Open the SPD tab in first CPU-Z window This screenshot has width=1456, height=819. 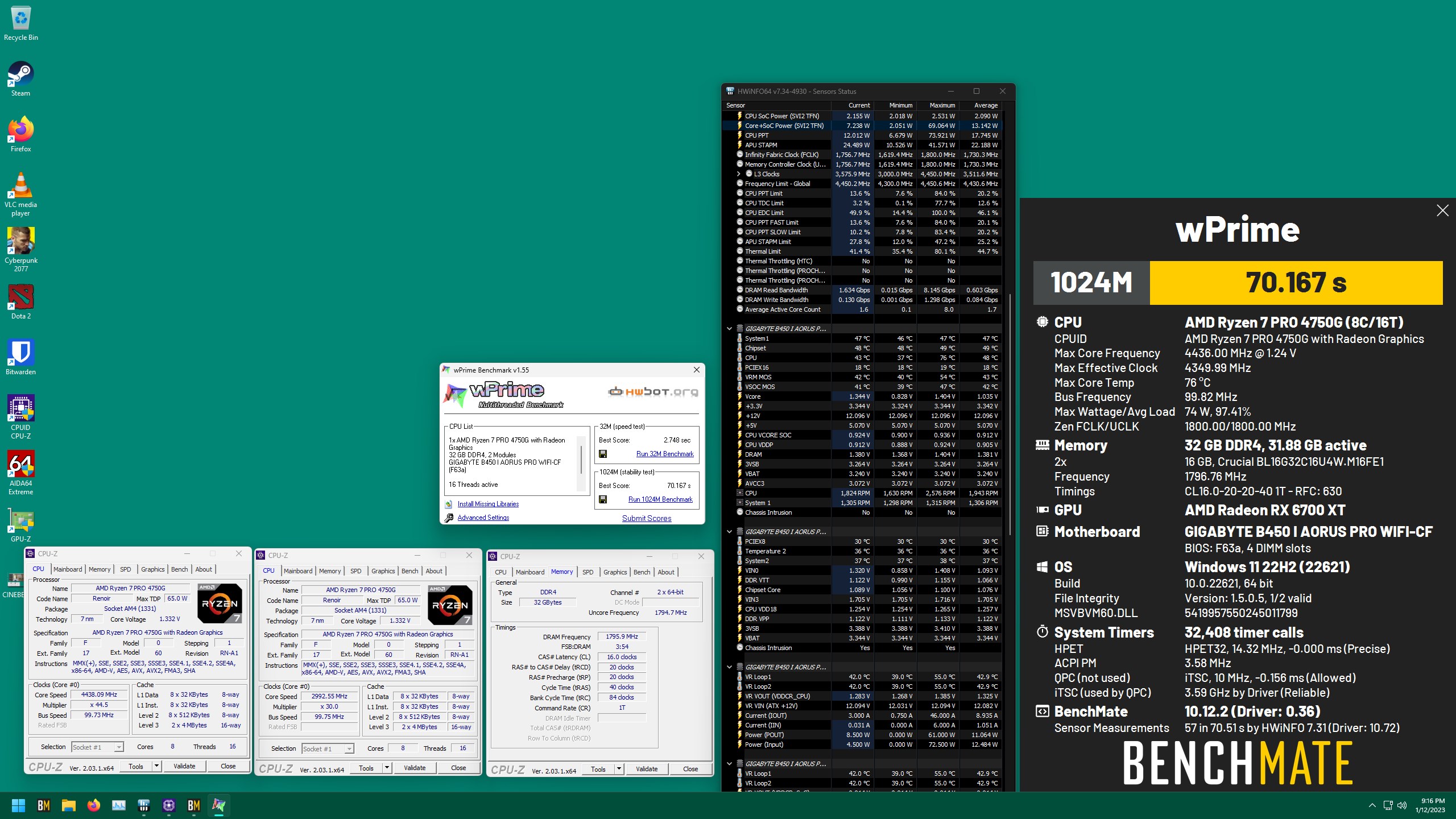126,569
